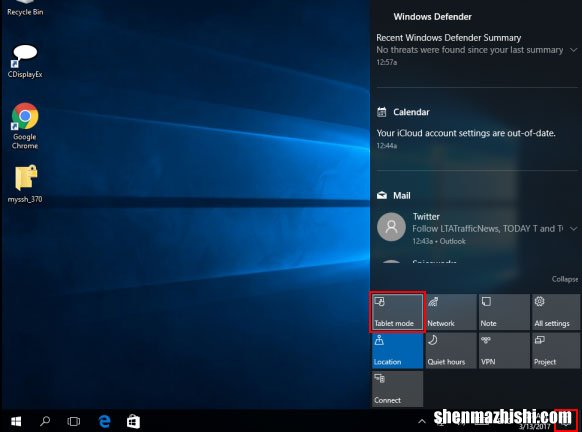Open the Store from the taskbar
This screenshot has width=582, height=432.
(x=133, y=421)
